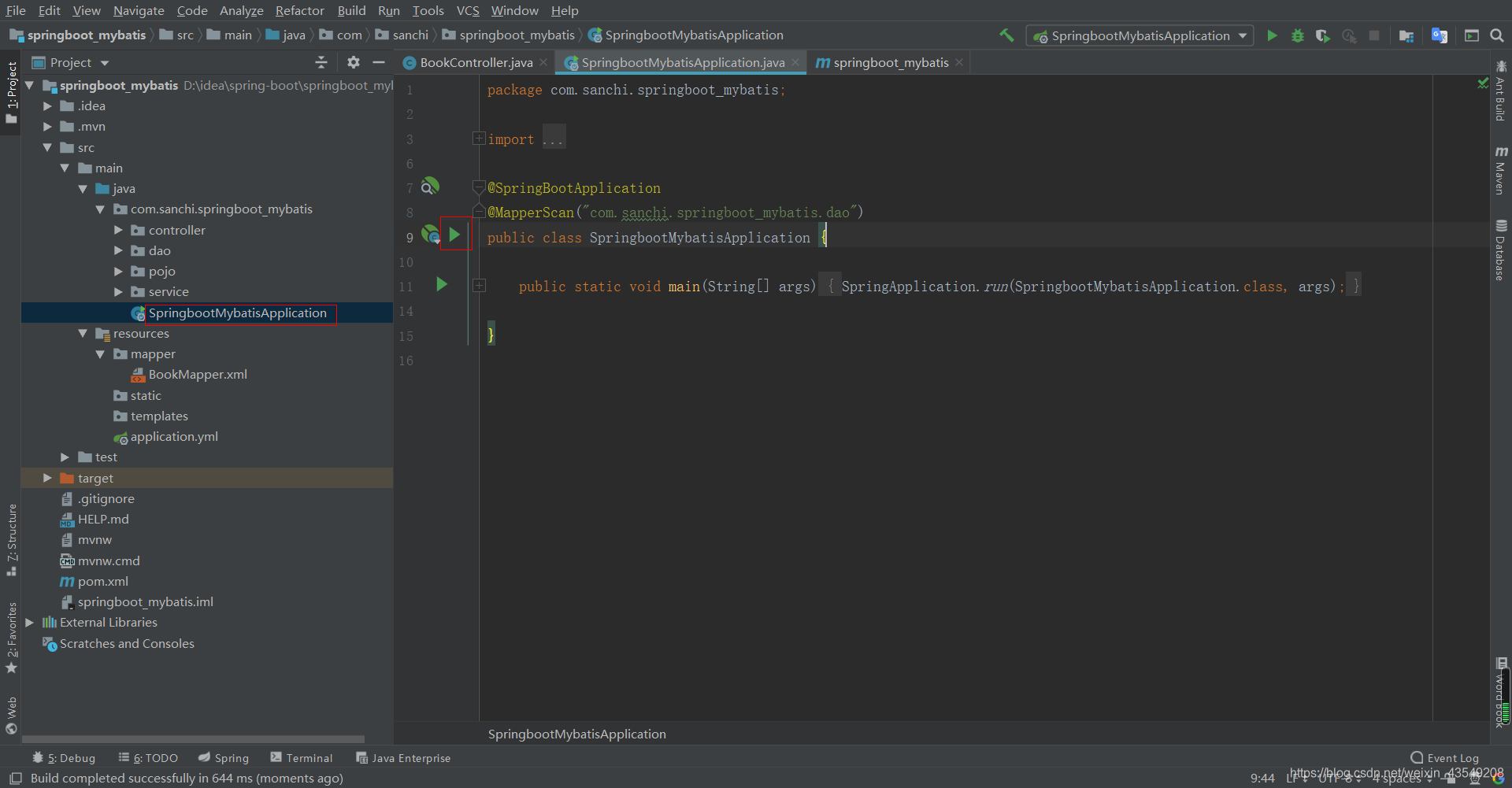Open the Refactor menu
This screenshot has height=788, width=1512.
[x=299, y=10]
